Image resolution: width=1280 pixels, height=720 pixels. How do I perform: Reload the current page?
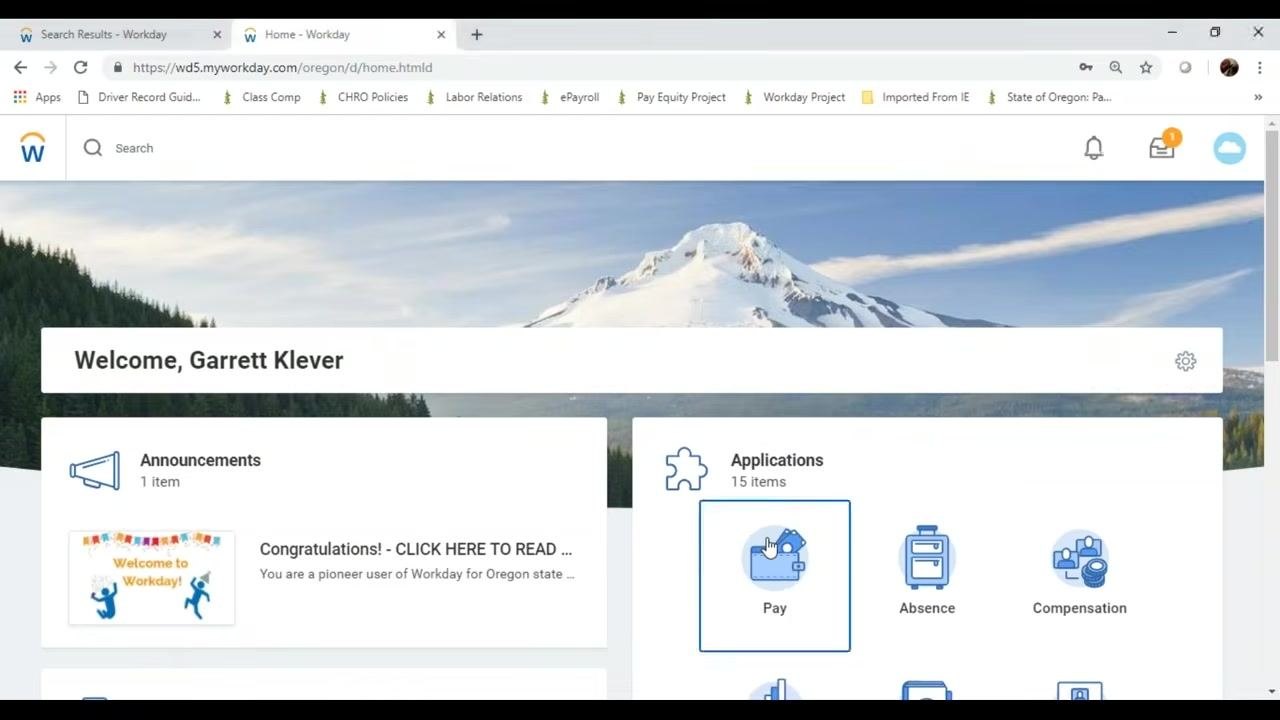coord(80,67)
